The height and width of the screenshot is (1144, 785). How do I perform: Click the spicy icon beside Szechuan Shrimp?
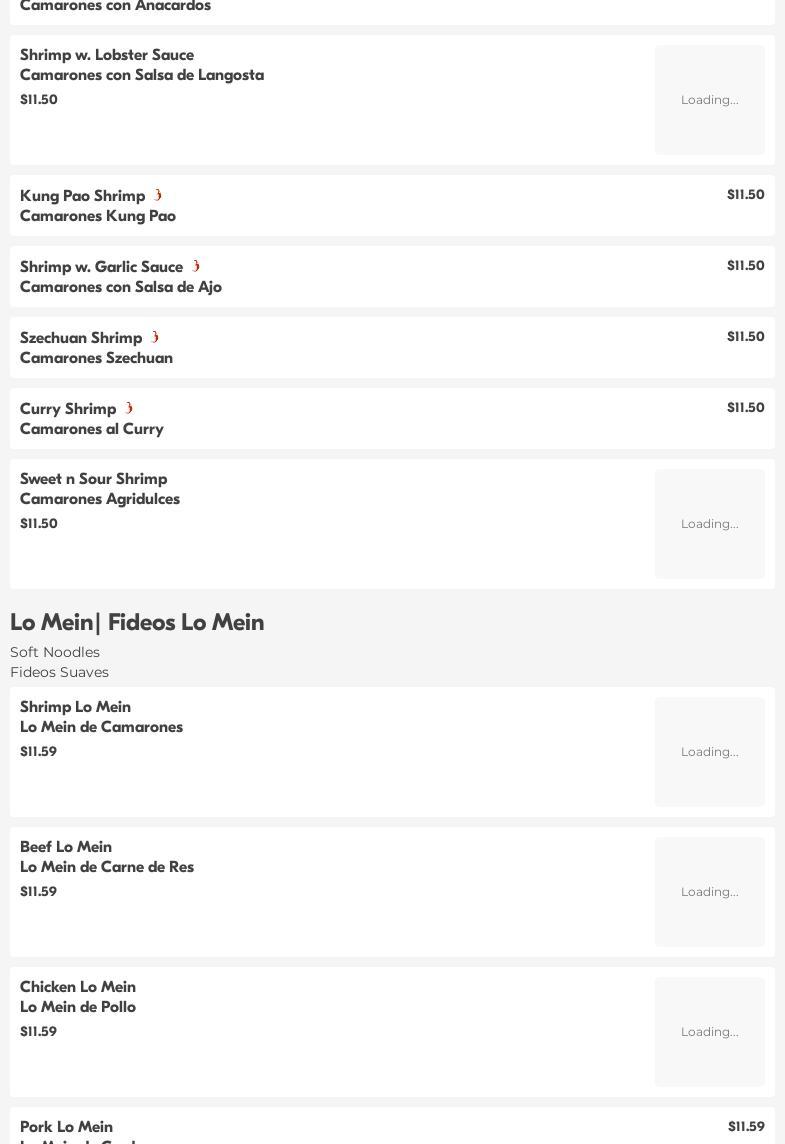[155, 337]
